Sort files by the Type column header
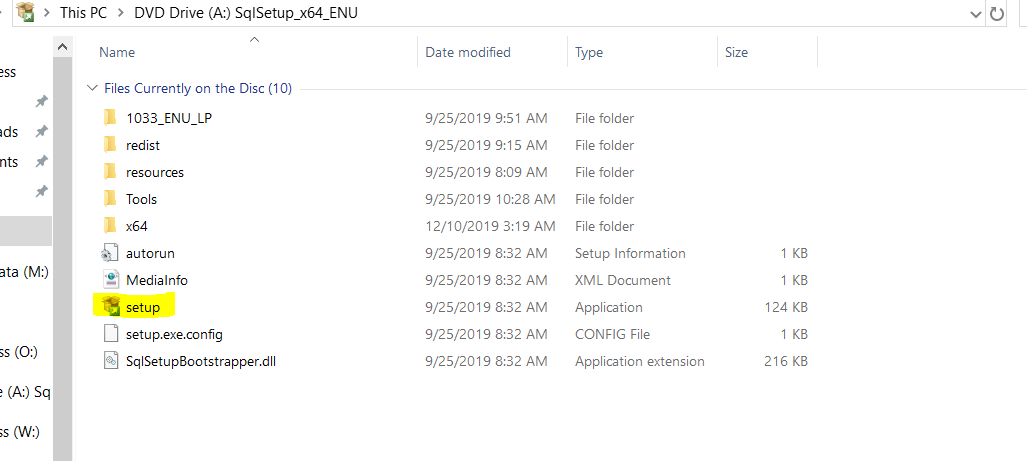The image size is (1027, 461). click(589, 52)
